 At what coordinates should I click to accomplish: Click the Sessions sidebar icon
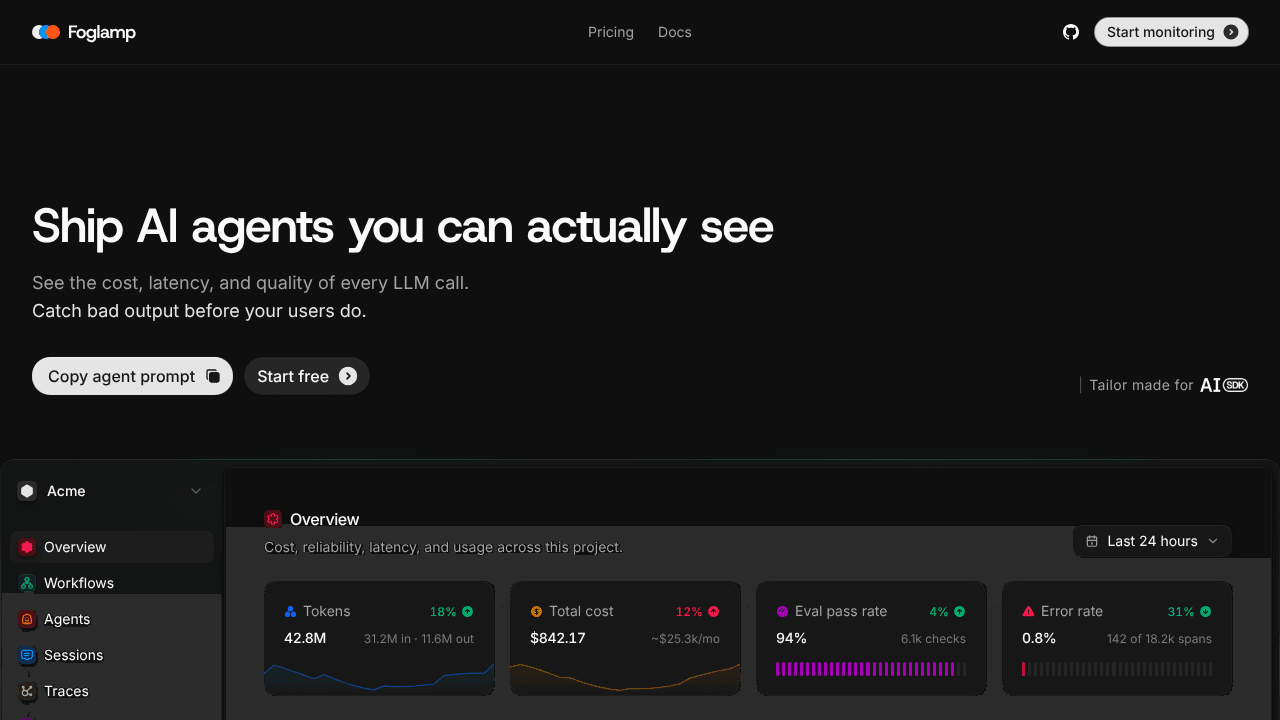click(27, 655)
